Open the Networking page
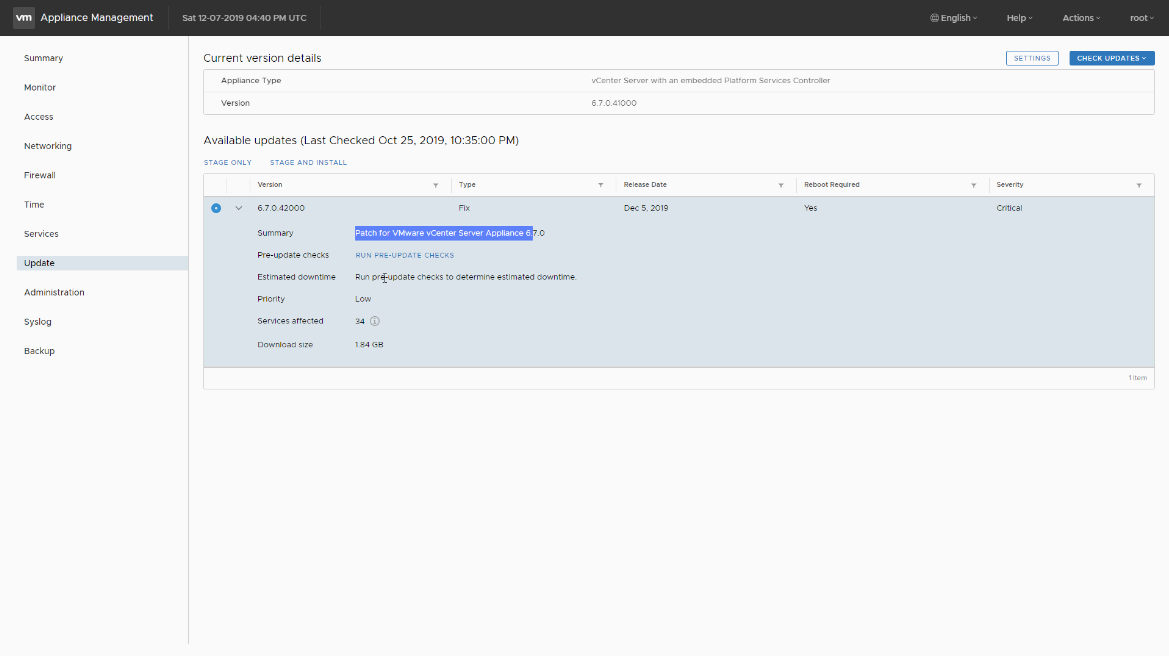Screen dimensions: 1169x656 (48, 146)
